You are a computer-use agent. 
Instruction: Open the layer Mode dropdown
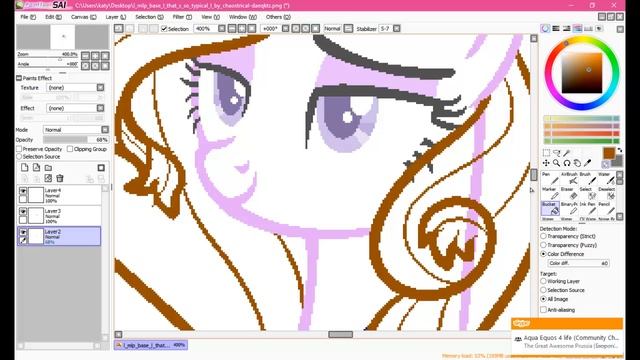click(x=105, y=129)
